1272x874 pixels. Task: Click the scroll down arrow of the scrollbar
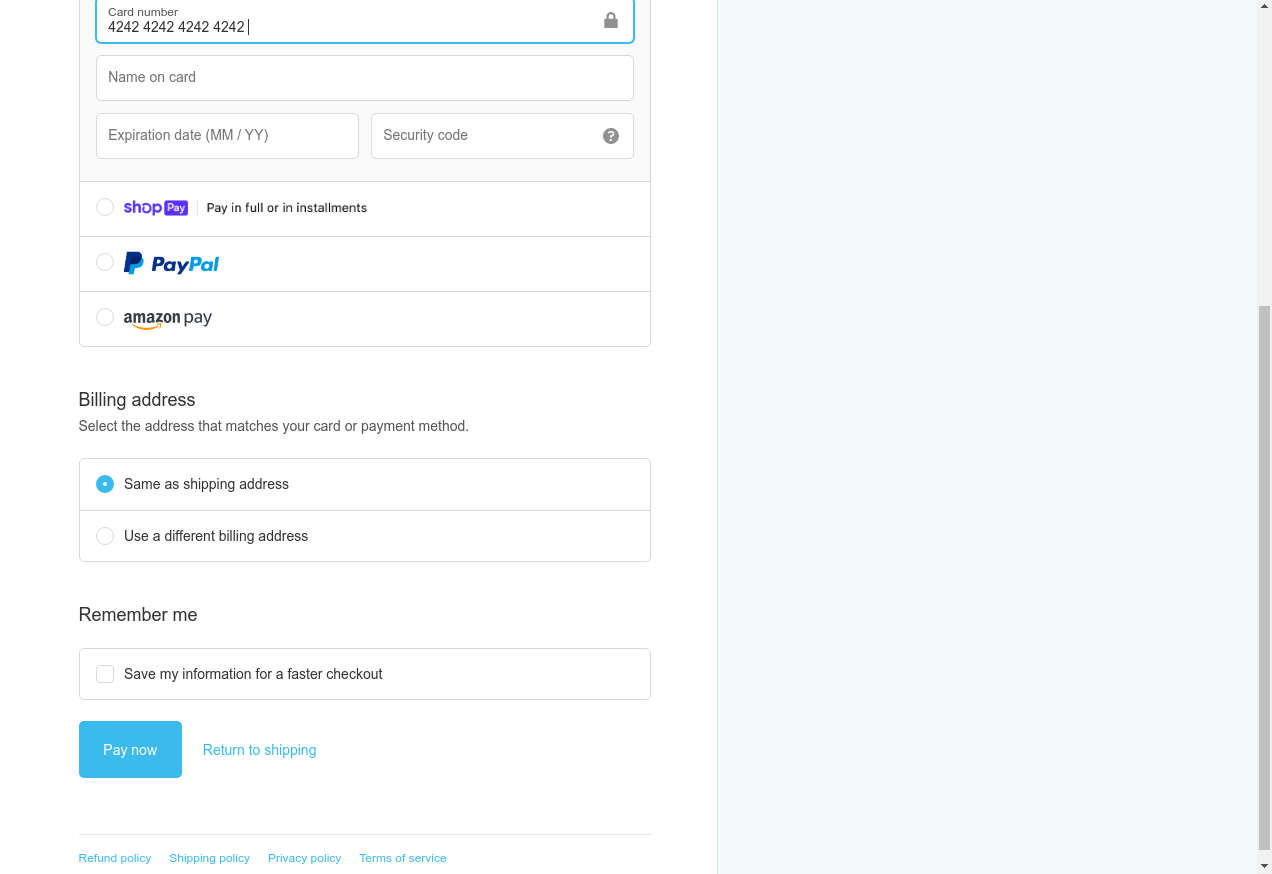[1264, 865]
